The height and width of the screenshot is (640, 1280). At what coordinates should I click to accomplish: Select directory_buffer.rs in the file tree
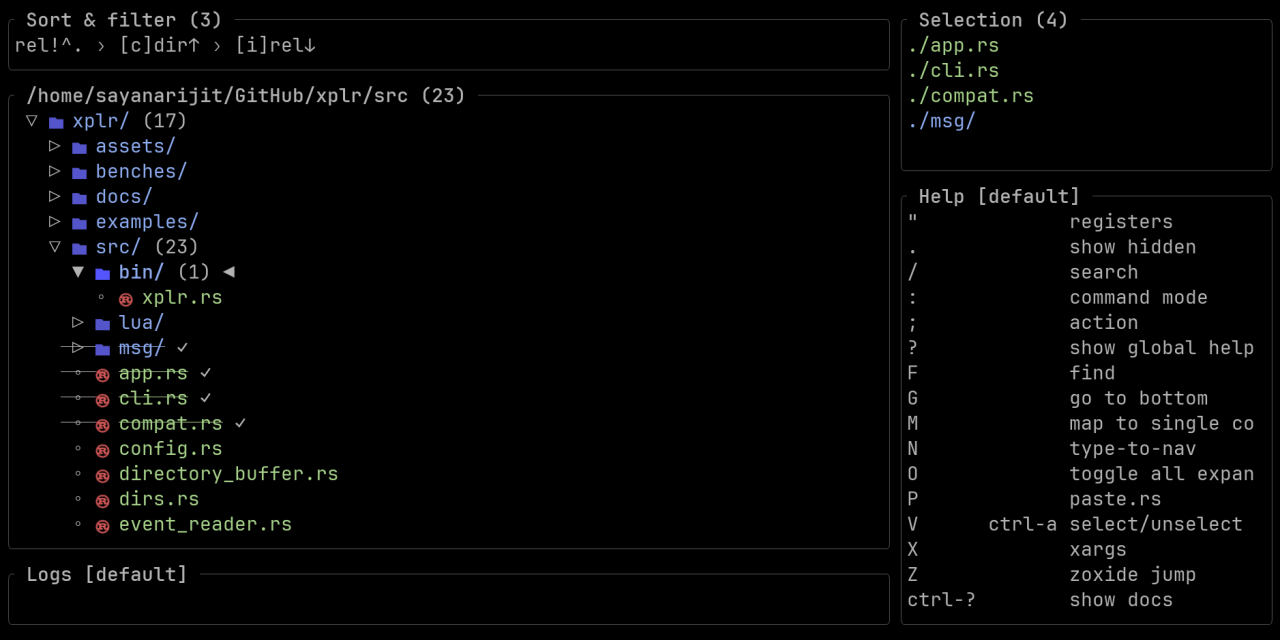[x=228, y=474]
